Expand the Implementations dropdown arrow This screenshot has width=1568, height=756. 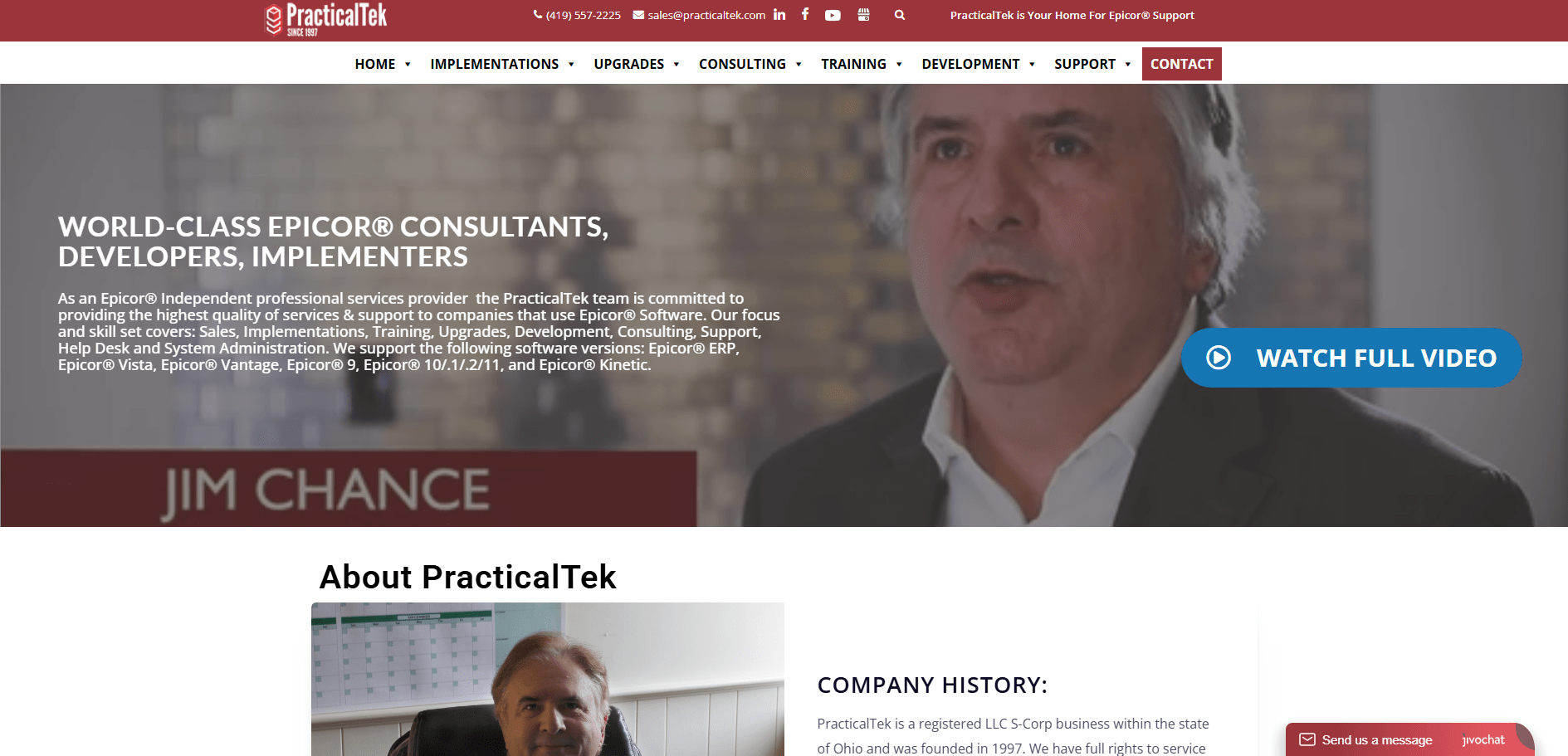571,65
